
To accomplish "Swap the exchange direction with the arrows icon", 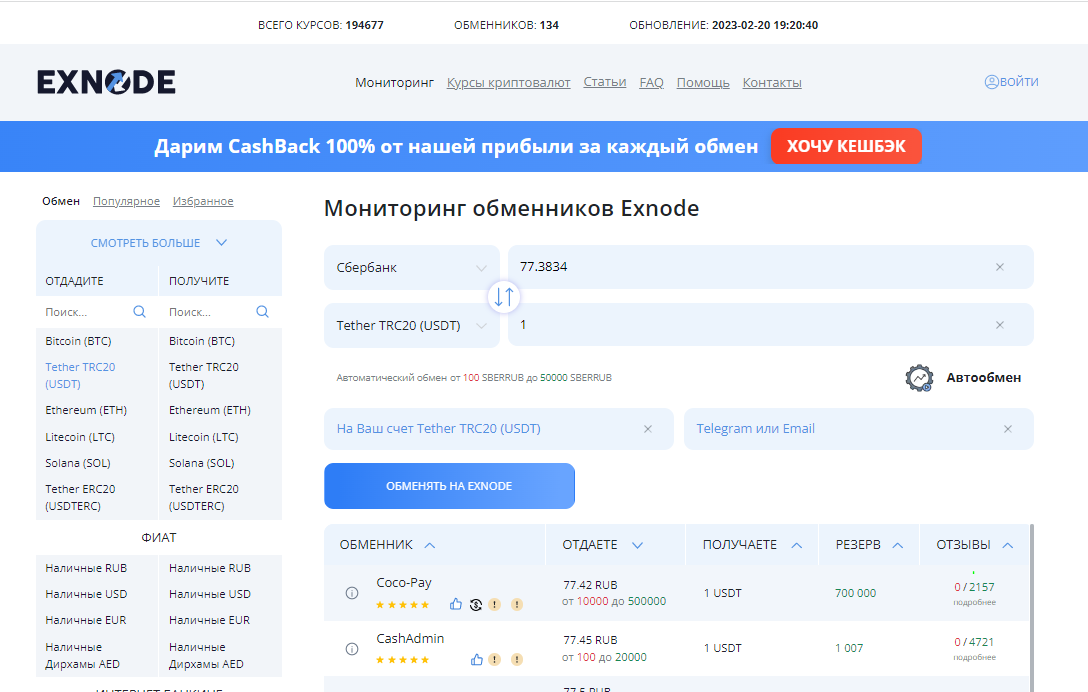I will (x=504, y=296).
